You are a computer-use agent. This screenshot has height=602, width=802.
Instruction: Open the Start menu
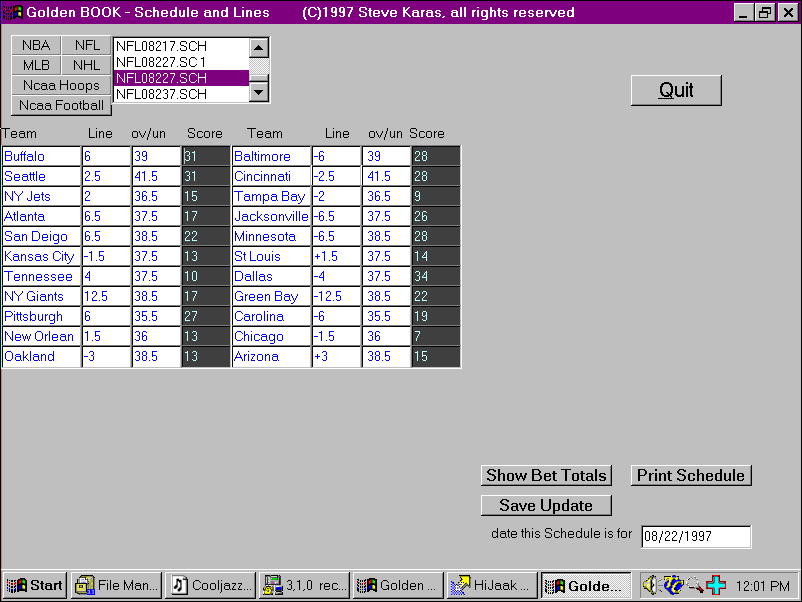(x=35, y=585)
